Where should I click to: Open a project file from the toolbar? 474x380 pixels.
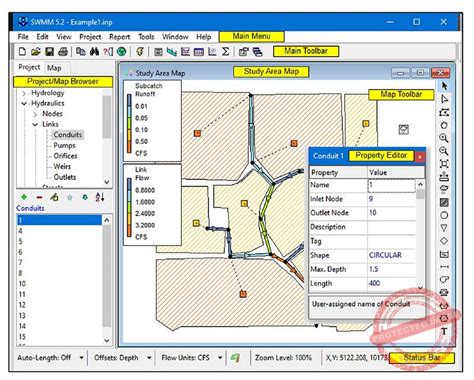click(36, 52)
